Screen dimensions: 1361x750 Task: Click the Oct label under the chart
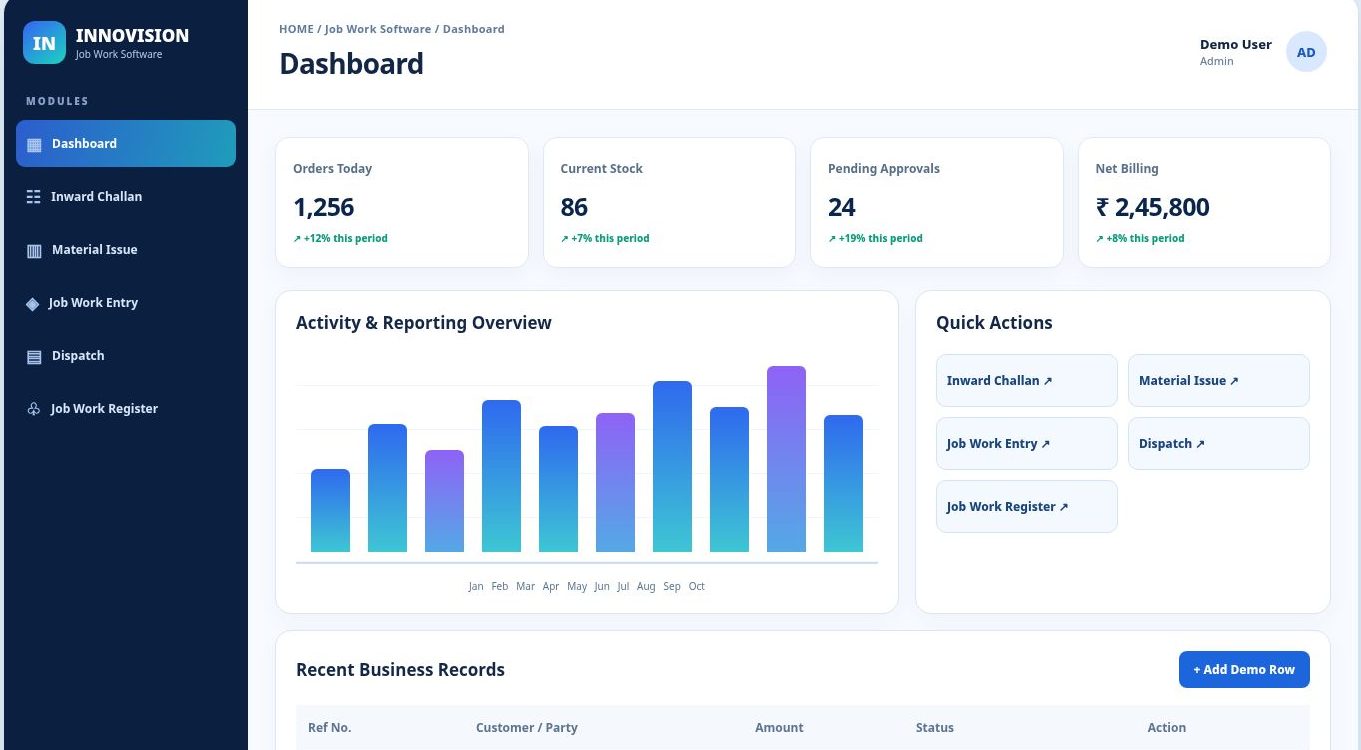pyautogui.click(x=697, y=586)
